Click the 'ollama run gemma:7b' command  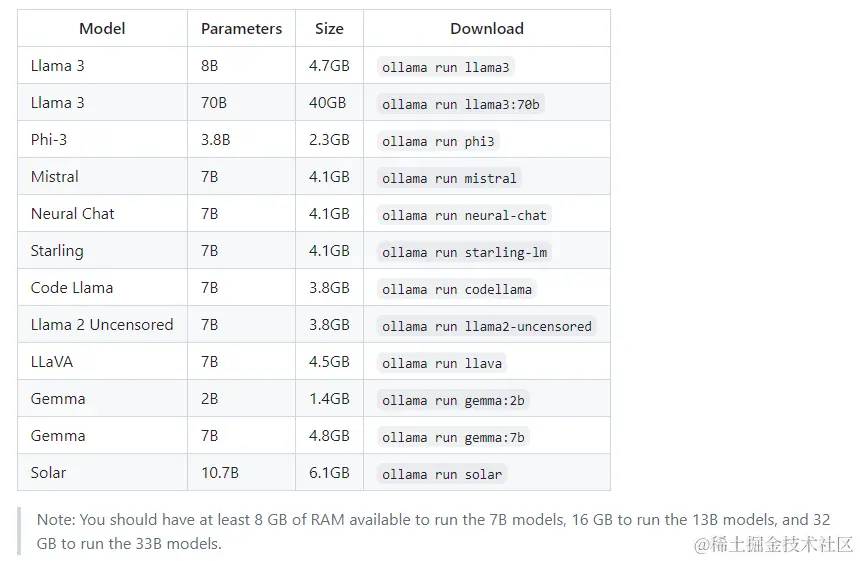pos(453,437)
